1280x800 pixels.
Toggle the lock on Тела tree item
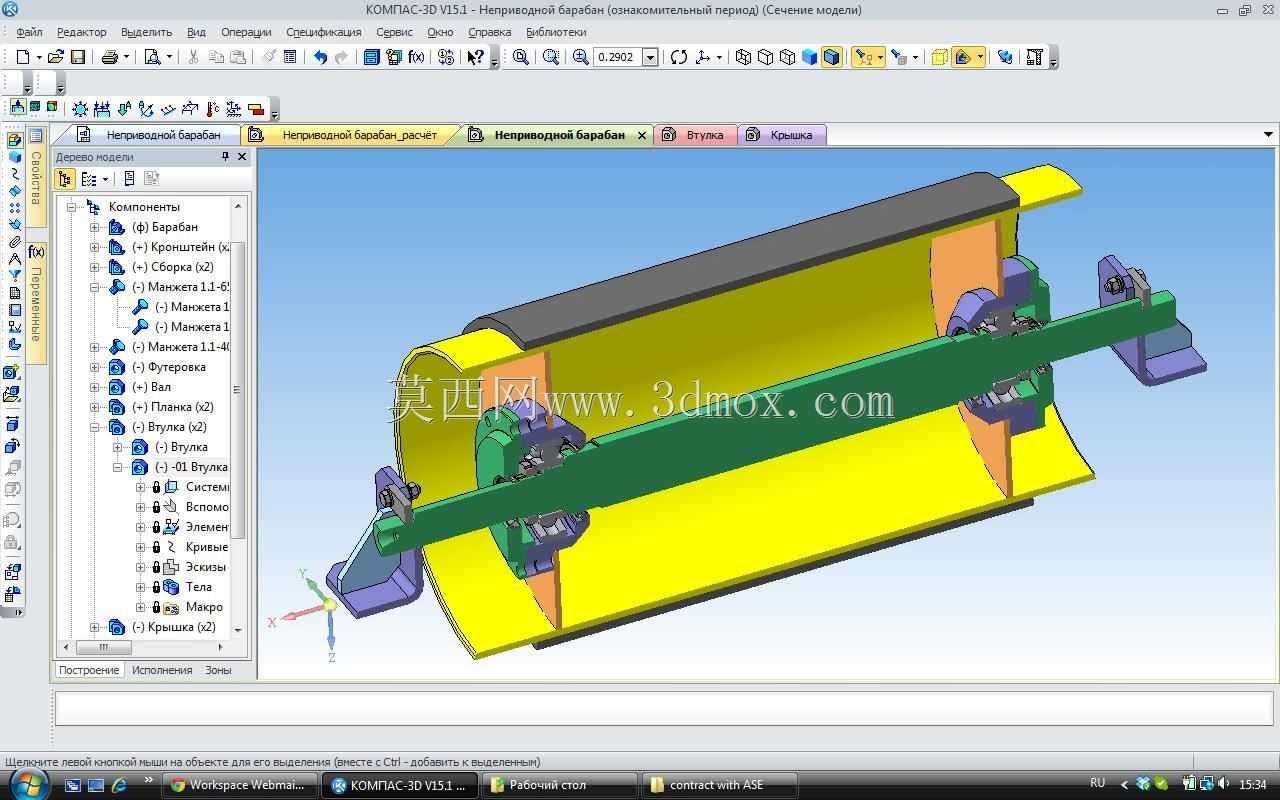pos(156,587)
